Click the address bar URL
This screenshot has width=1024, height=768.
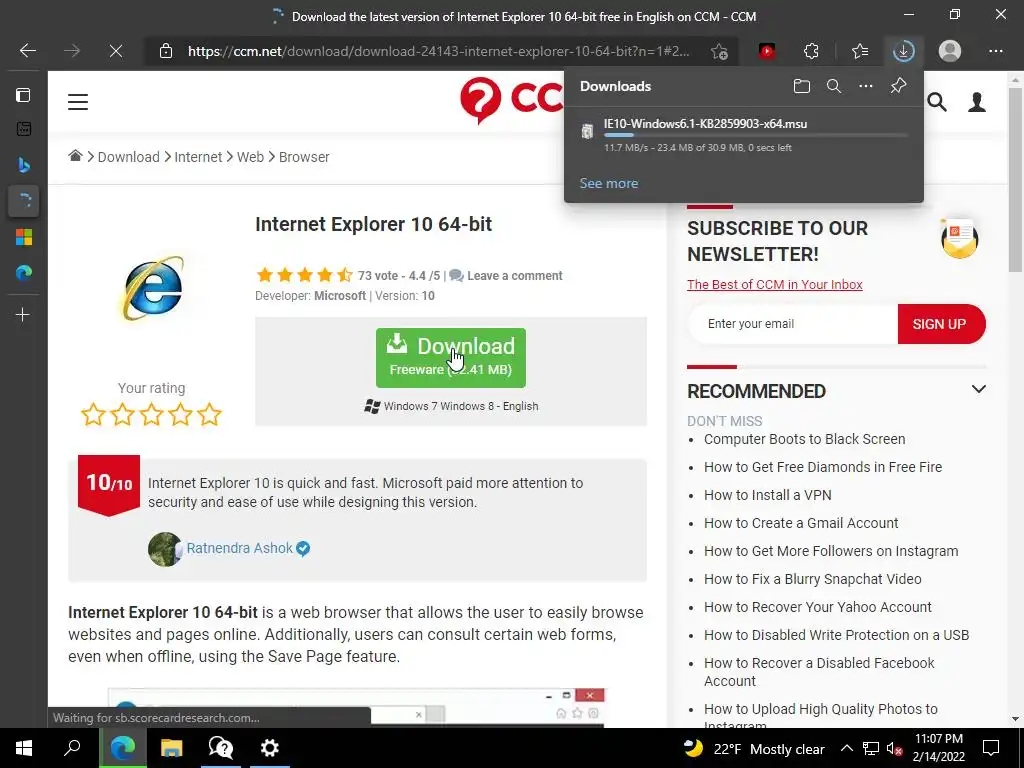(438, 51)
